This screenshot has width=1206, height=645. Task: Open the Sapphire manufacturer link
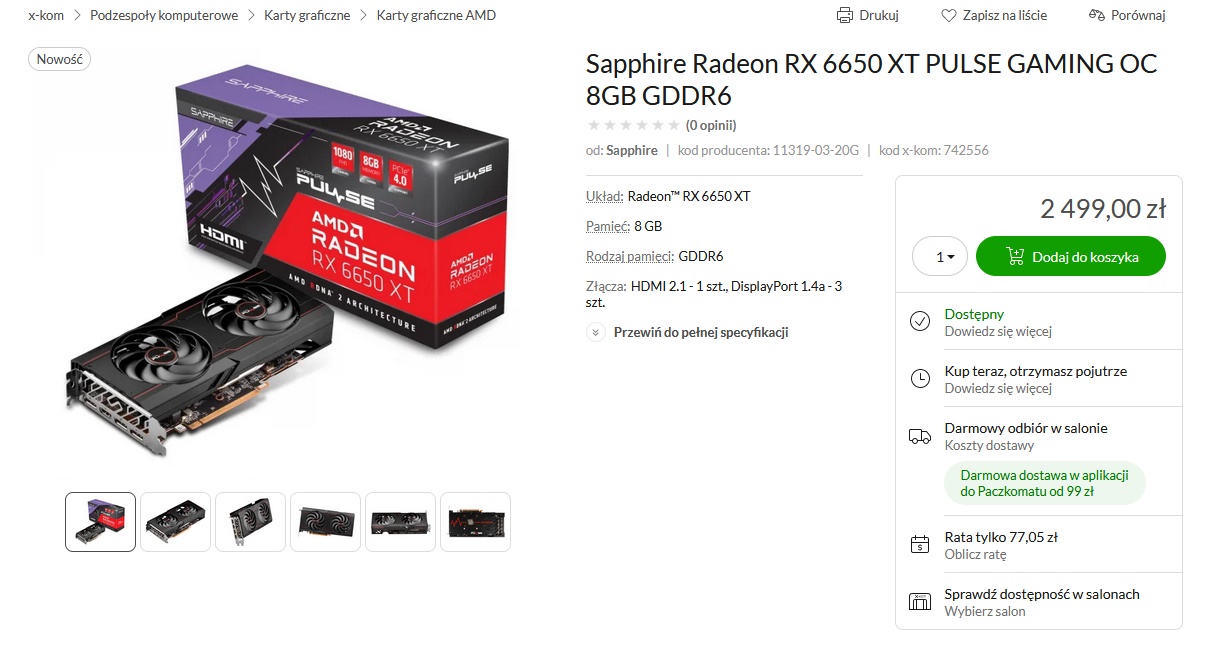point(632,150)
